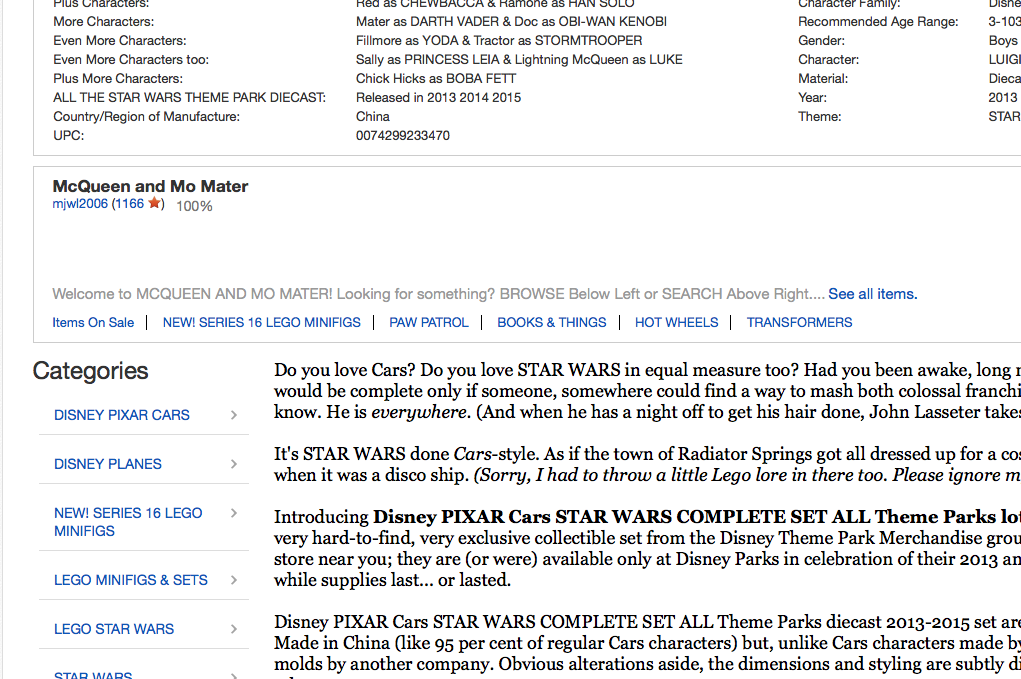Click the McQueen and Mo Mater store title
The height and width of the screenshot is (679, 1021).
click(150, 186)
